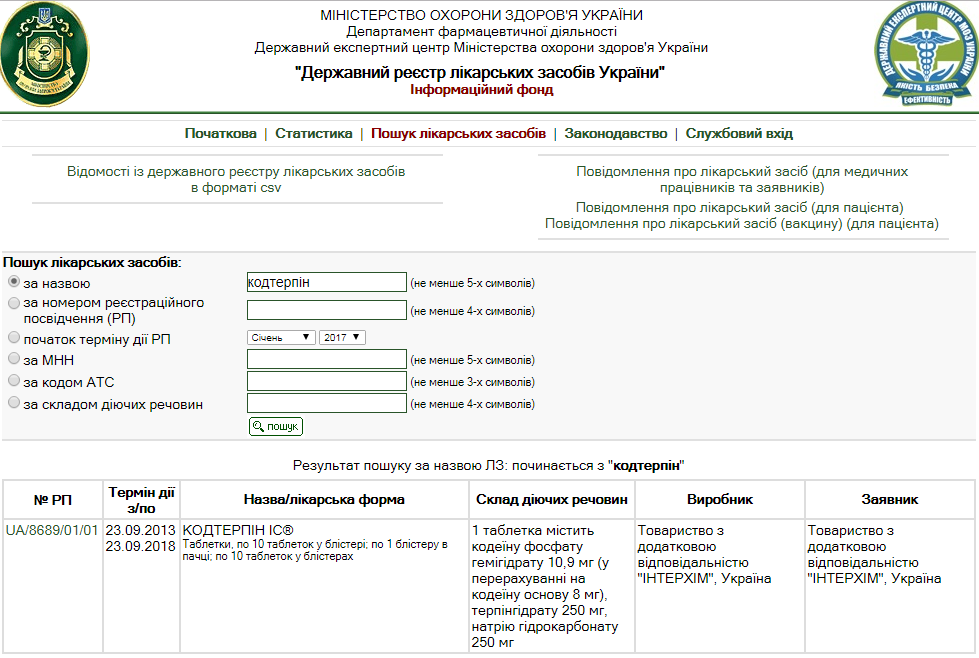The width and height of the screenshot is (979, 658).
Task: Click the name field containing кодтерпін
Action: click(326, 282)
